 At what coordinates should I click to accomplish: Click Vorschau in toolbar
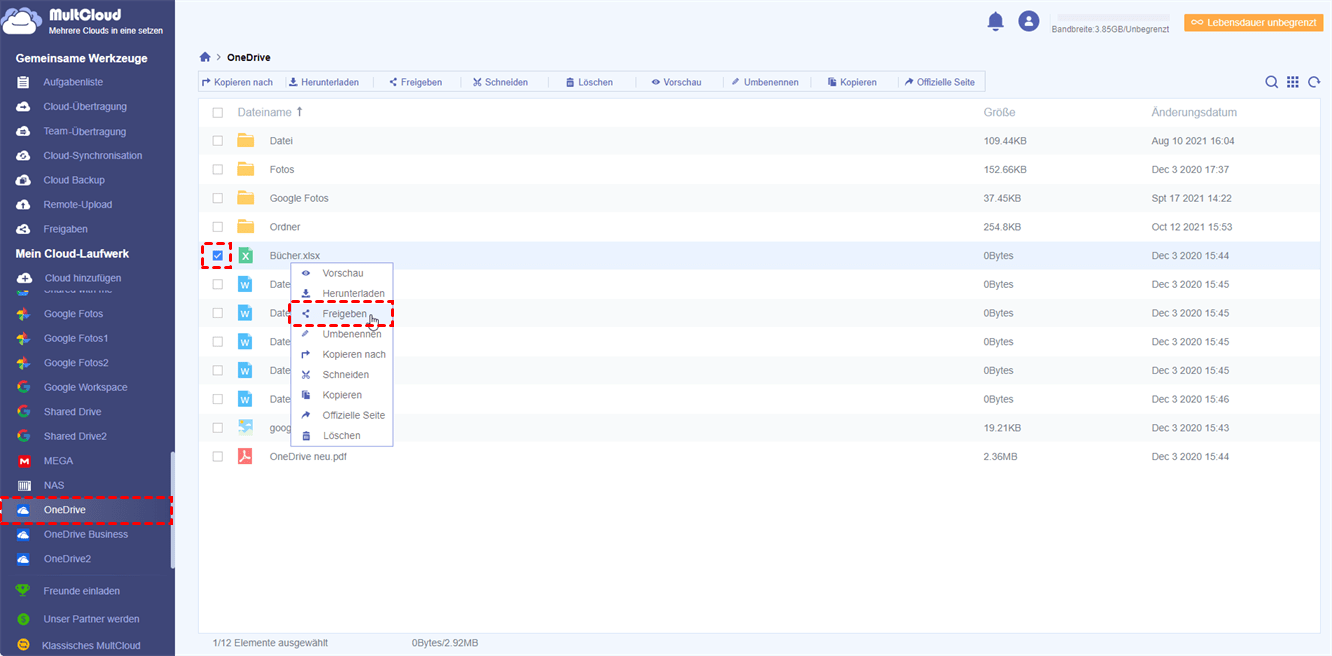[676, 82]
